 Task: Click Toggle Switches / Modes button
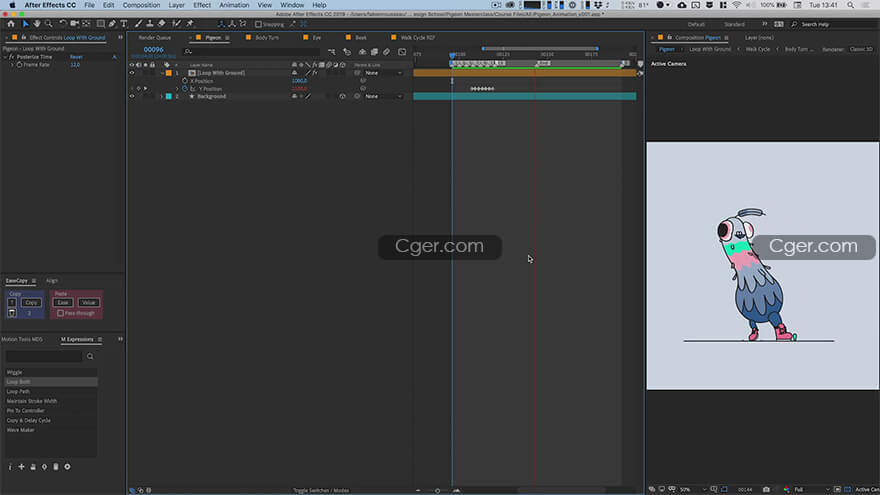click(x=321, y=491)
